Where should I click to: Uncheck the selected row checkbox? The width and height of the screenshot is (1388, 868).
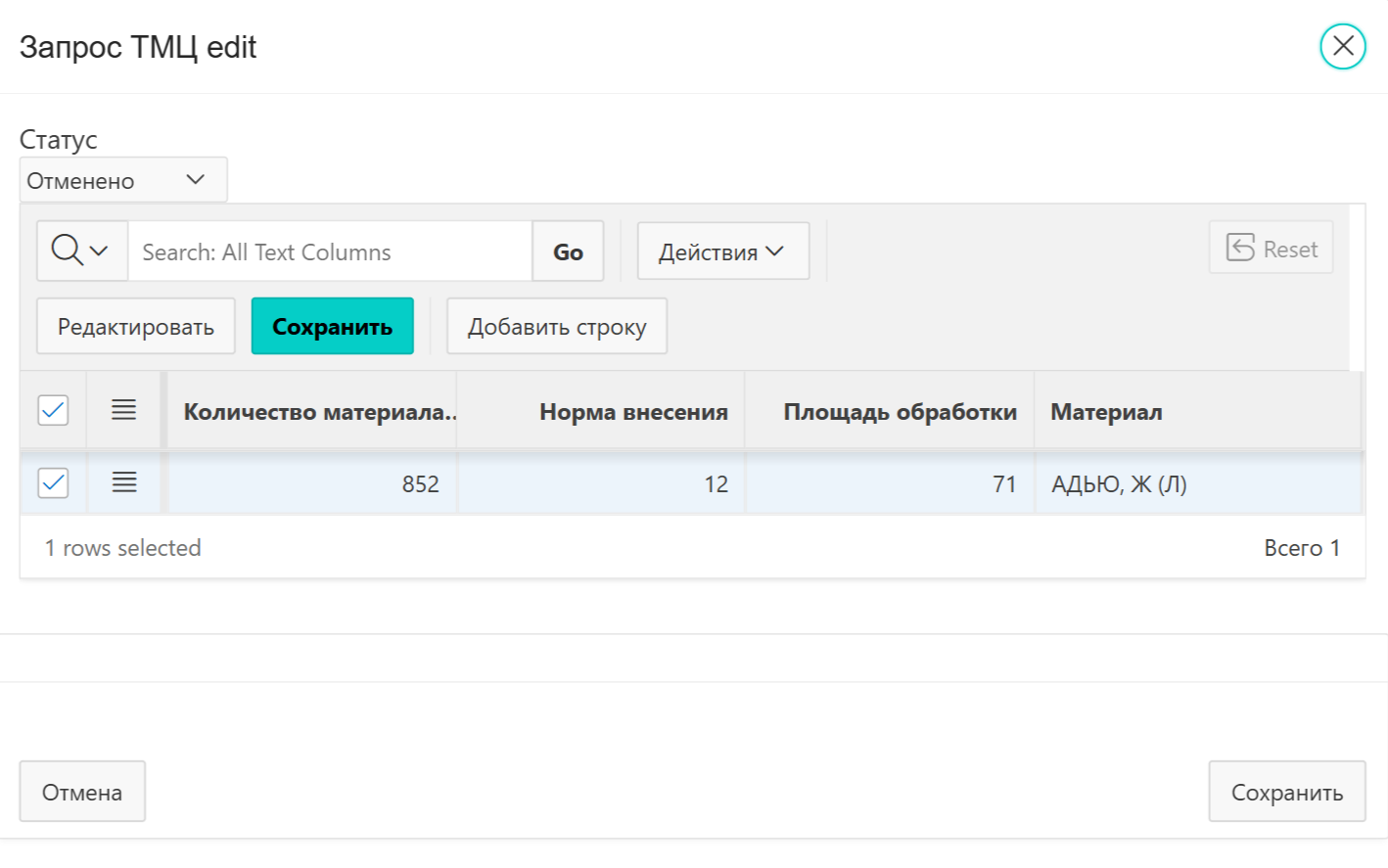[x=53, y=482]
